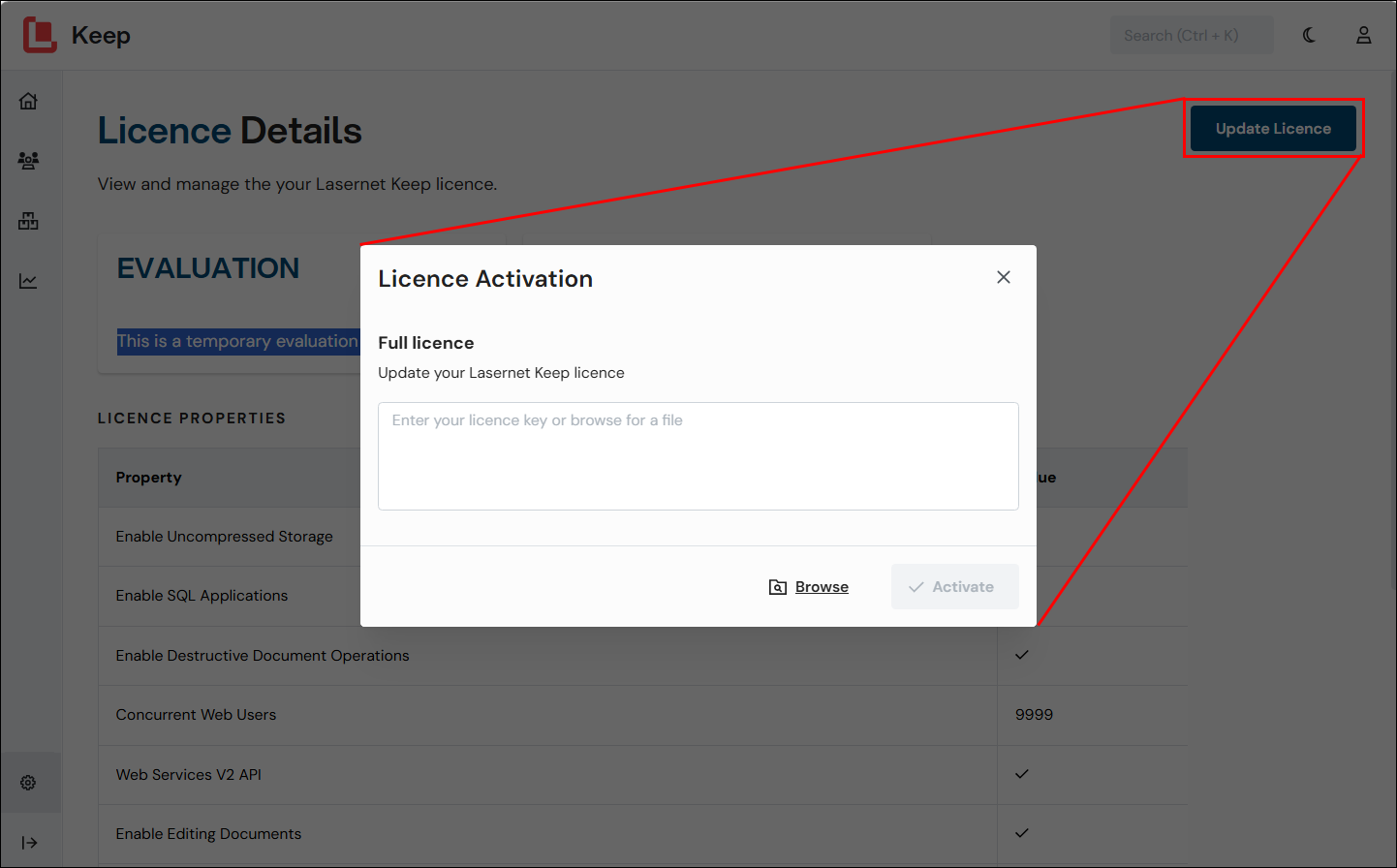Click the highlighted temporary evaluation text
Screen dimensions: 1397x868
coord(238,341)
